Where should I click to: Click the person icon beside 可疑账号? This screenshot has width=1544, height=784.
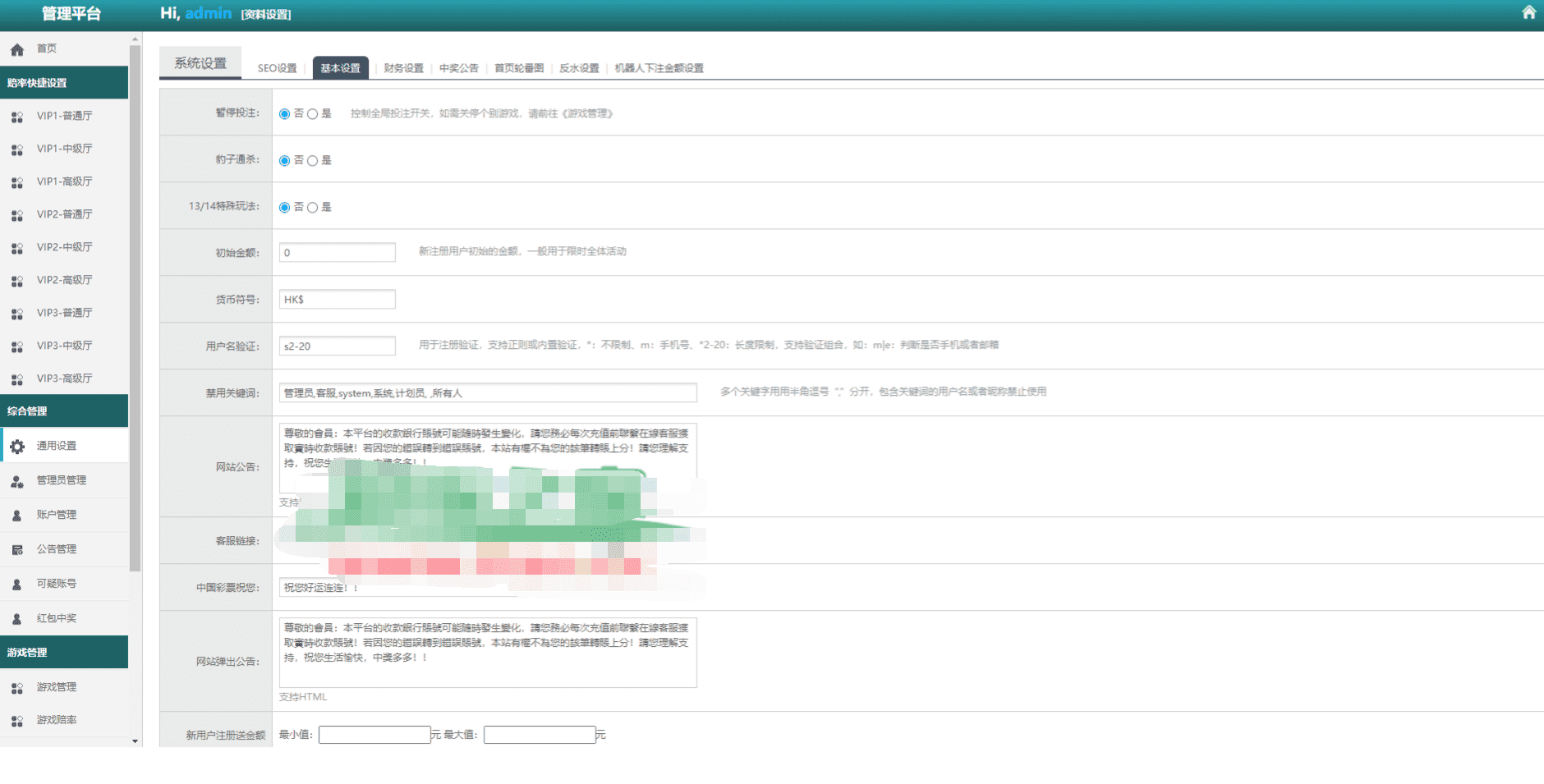tap(17, 585)
